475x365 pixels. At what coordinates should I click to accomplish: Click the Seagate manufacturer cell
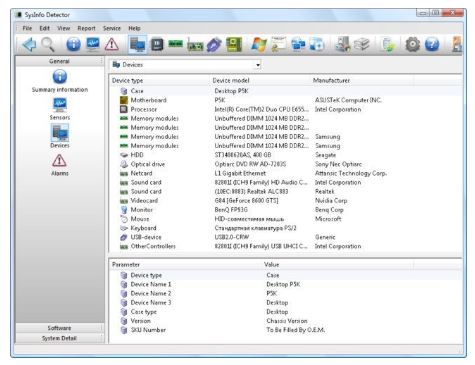click(x=325, y=155)
